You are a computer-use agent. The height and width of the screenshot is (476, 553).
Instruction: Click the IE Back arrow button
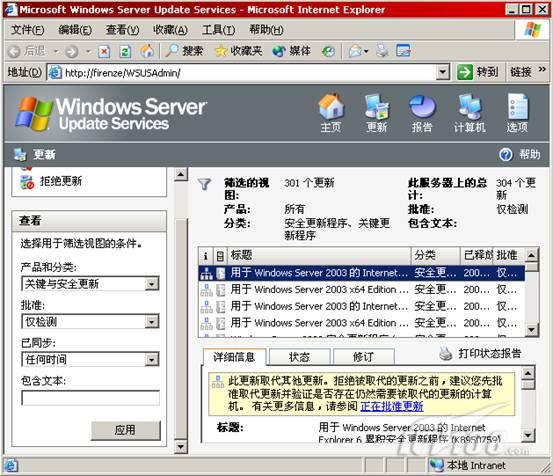pos(14,52)
